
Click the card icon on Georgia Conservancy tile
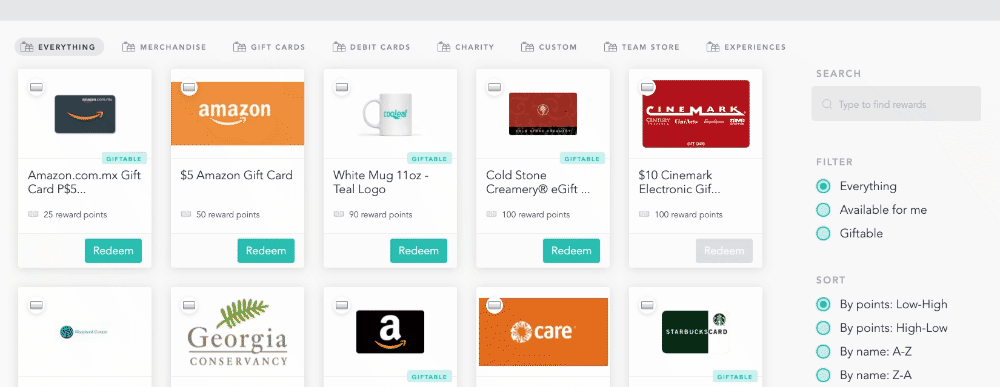pos(189,305)
